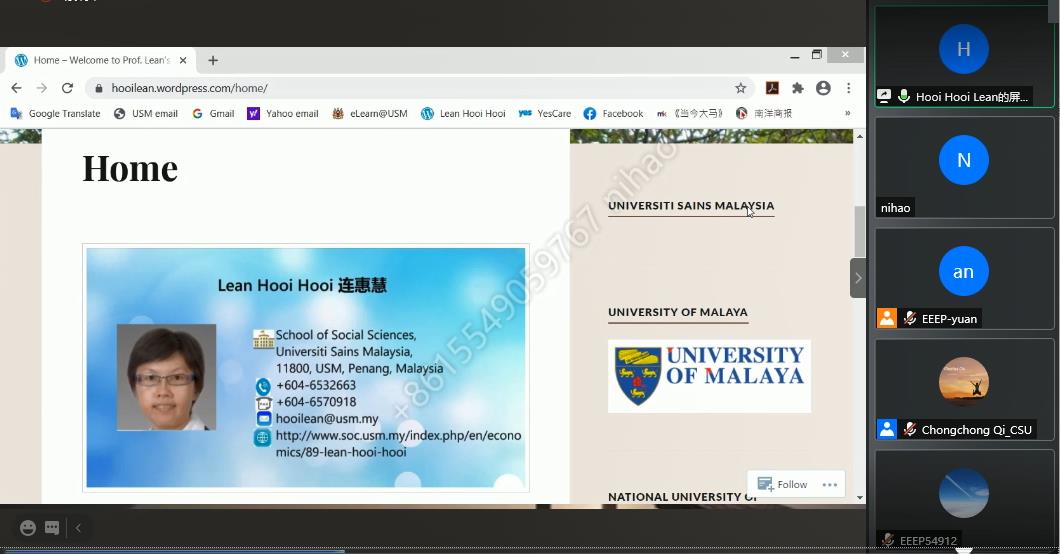Open the USM email bookmark
Image resolution: width=1060 pixels, height=554 pixels.
tap(146, 114)
